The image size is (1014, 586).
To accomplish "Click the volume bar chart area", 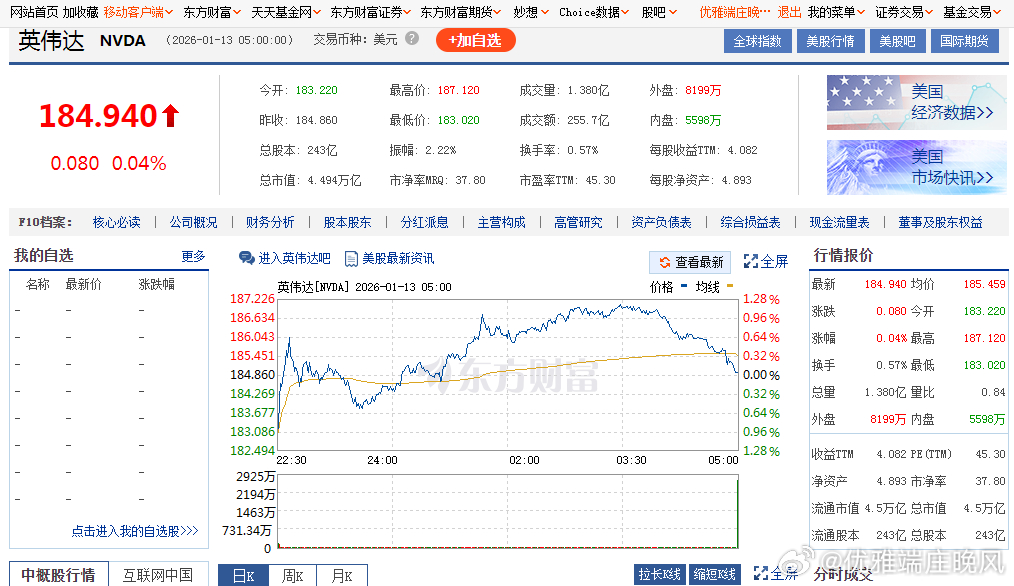I will [x=508, y=512].
